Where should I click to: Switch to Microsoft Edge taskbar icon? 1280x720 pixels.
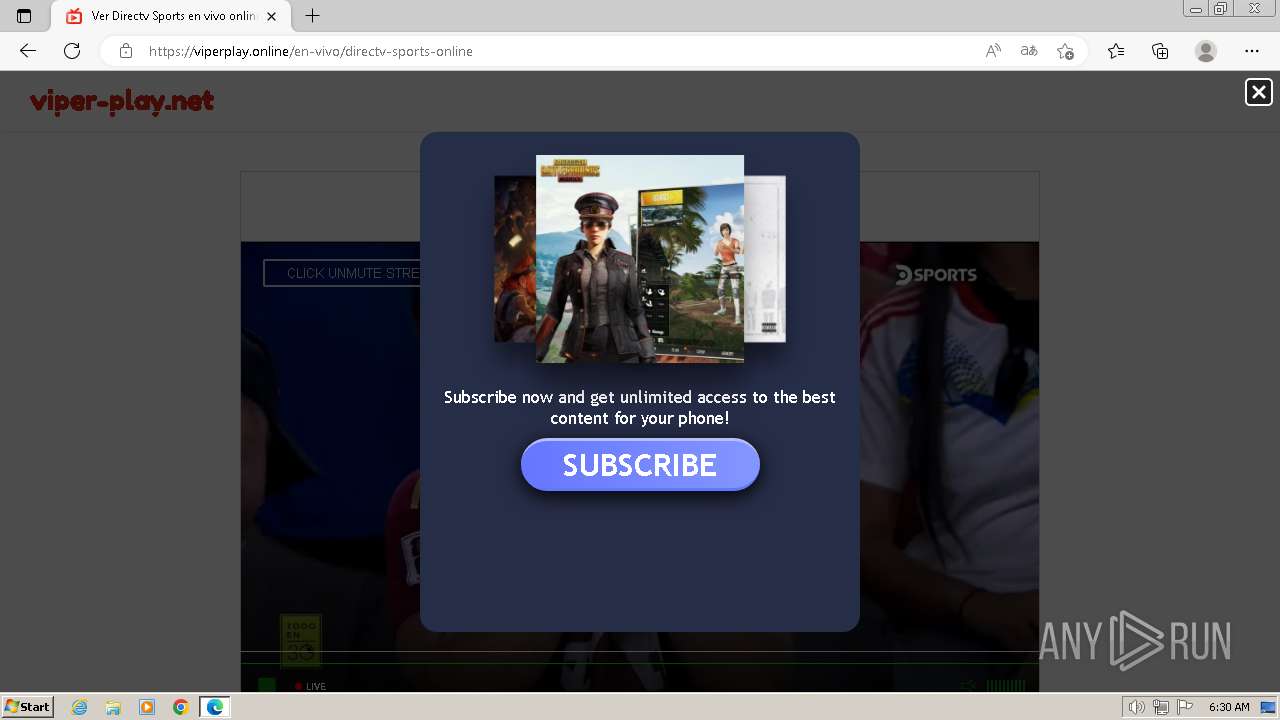click(x=215, y=707)
